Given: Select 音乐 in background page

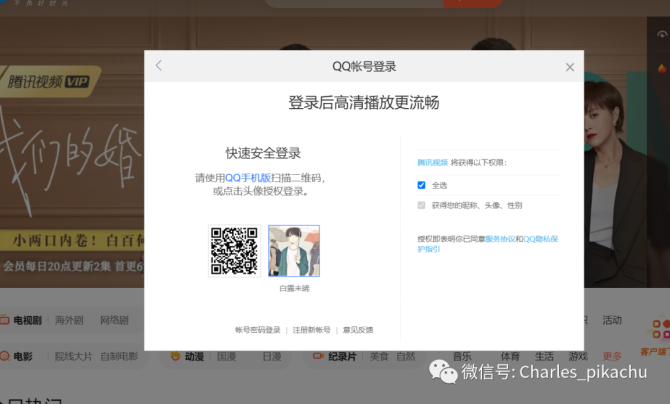Looking at the screenshot, I should (x=462, y=357).
